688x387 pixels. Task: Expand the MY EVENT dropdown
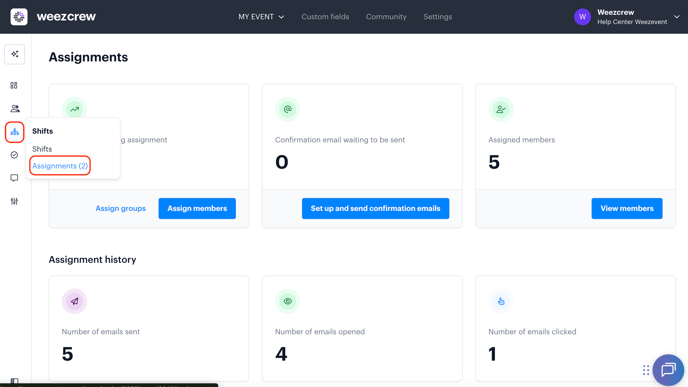[x=261, y=17]
